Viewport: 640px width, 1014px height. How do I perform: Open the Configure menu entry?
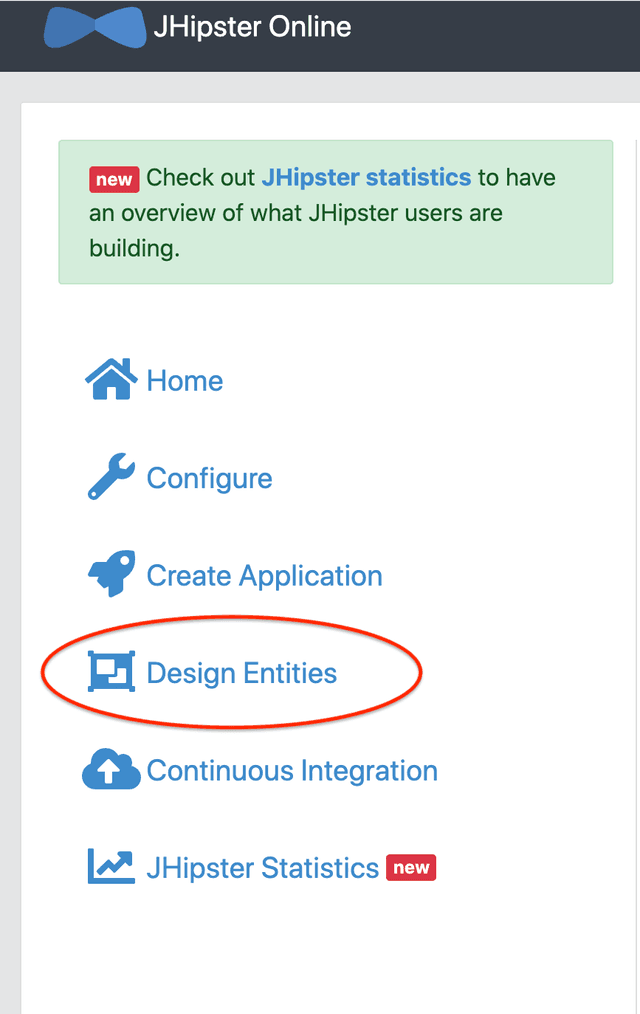209,478
